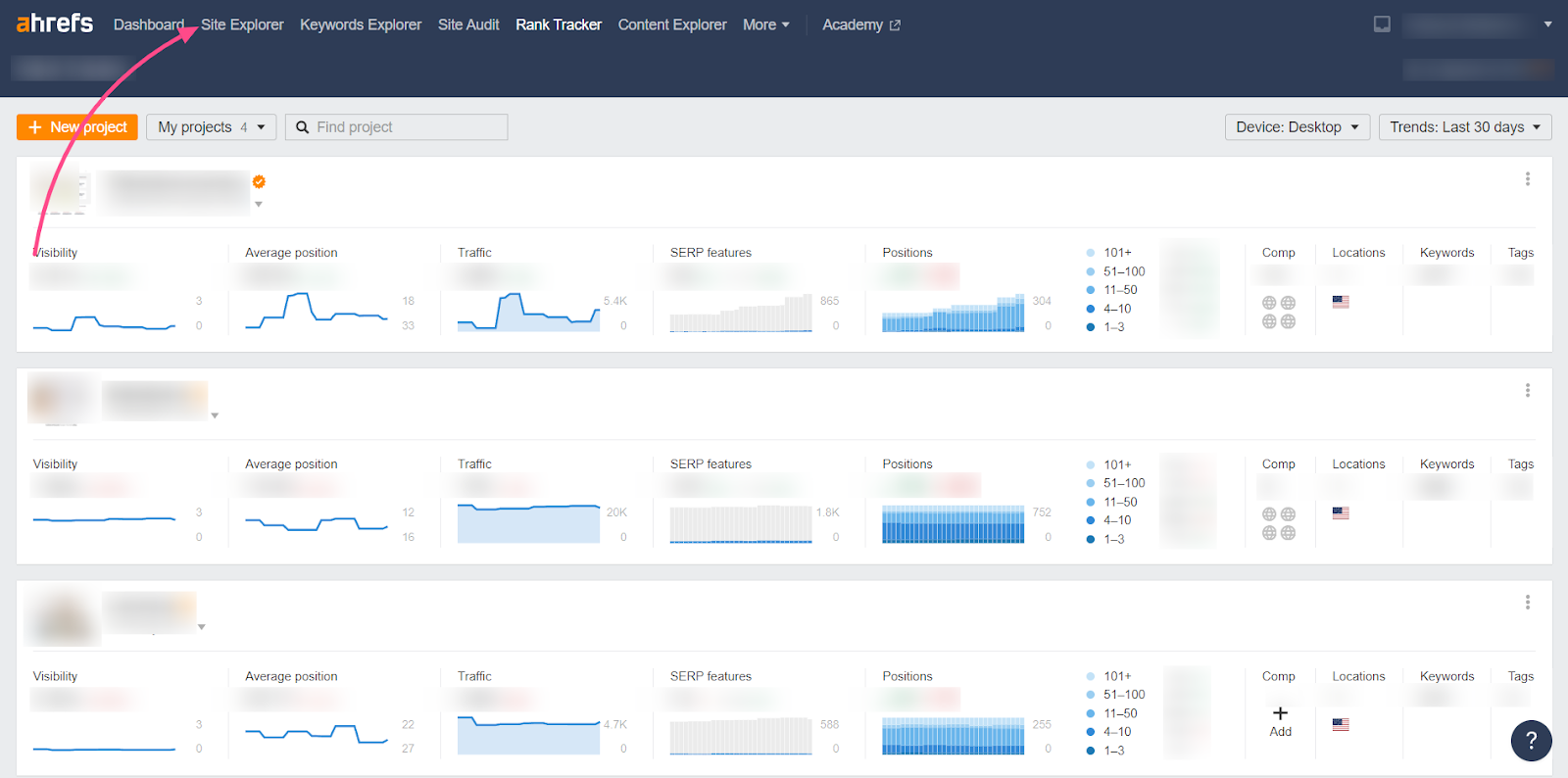
Task: Expand second project's name dropdown arrow
Action: [x=215, y=415]
